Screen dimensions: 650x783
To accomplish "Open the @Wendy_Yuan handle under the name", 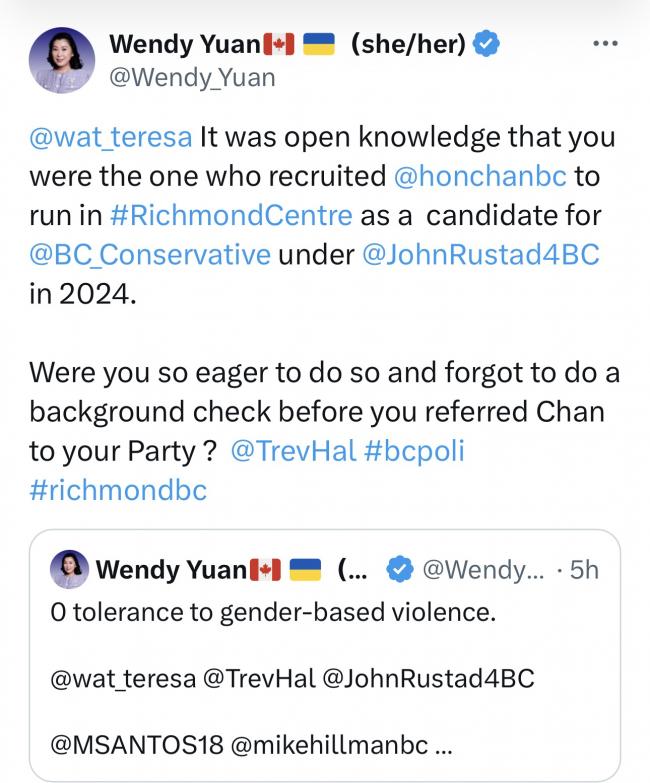I will [191, 77].
